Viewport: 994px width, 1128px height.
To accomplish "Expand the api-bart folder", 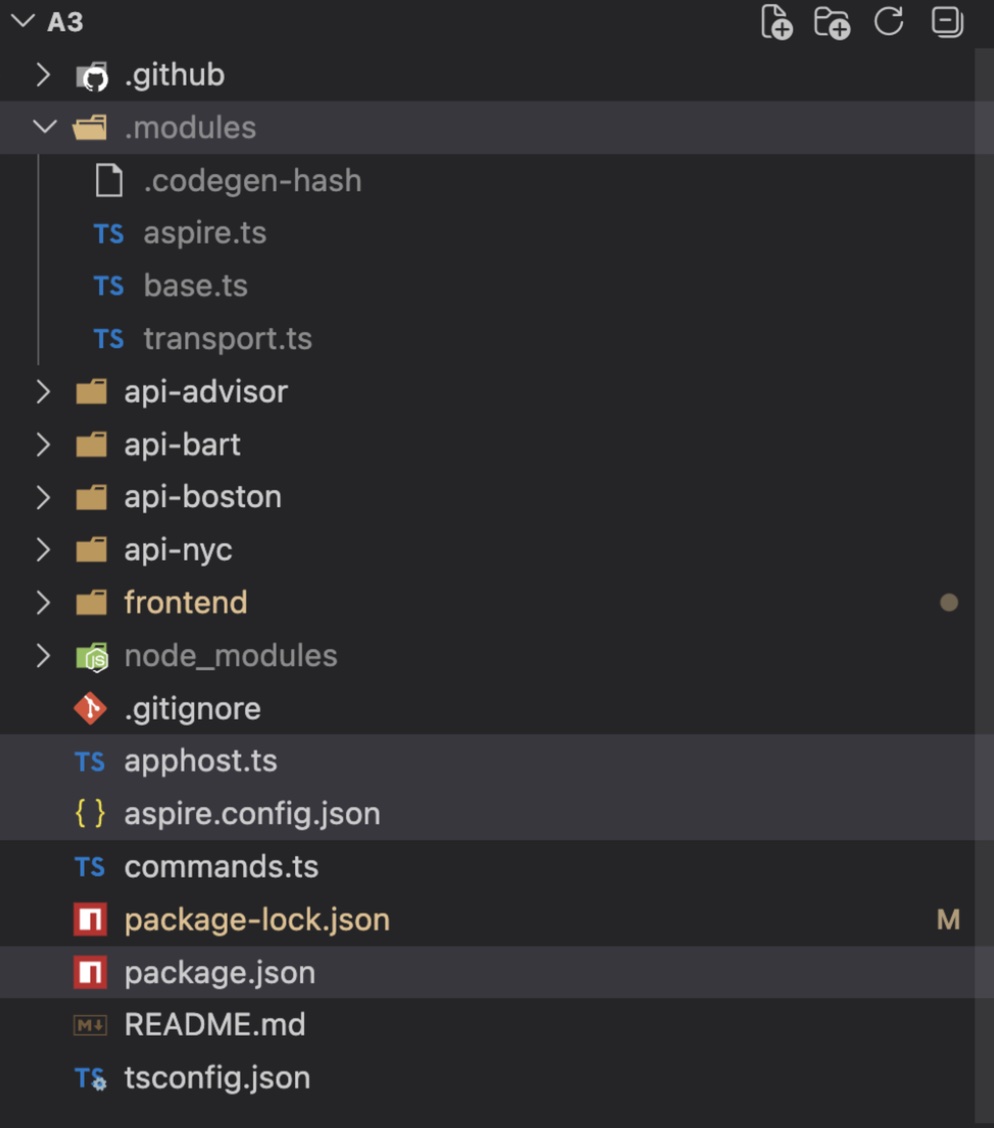I will coord(42,444).
